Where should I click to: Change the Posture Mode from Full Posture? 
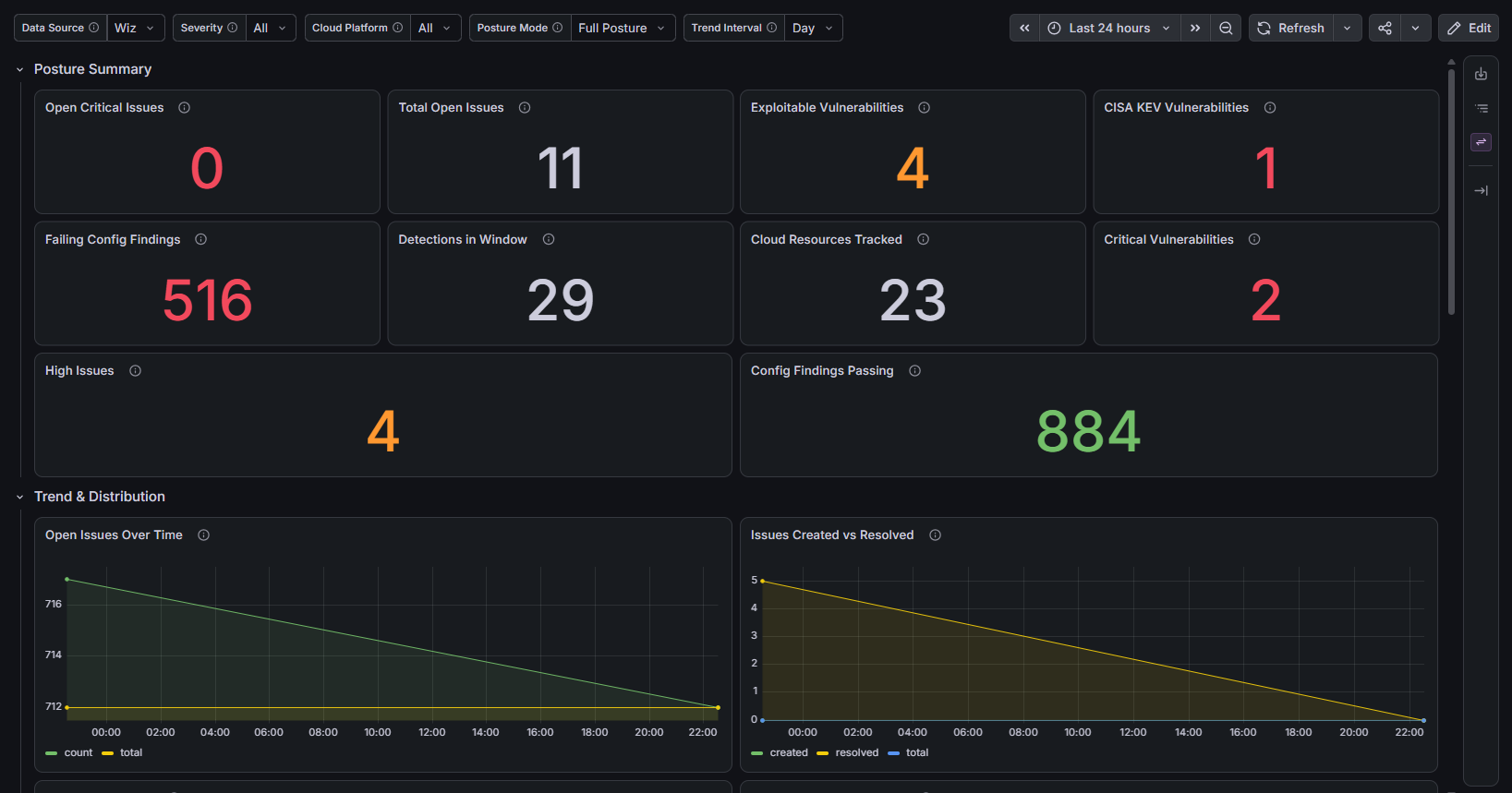pos(623,28)
